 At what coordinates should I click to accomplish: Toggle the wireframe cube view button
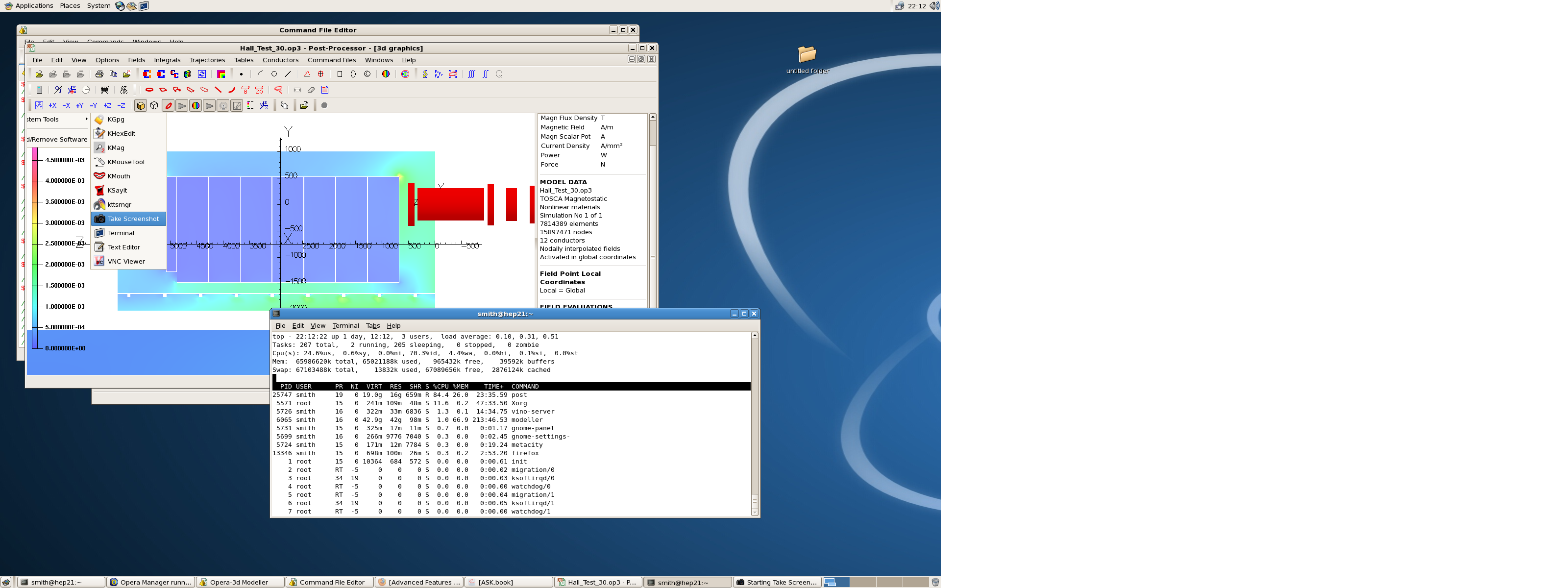154,106
